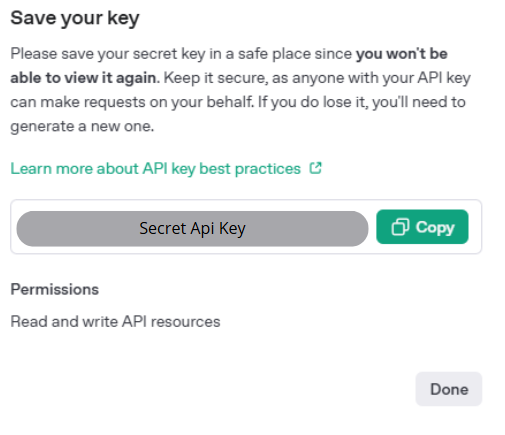Click the Done button
This screenshot has height=435, width=505.
tap(449, 389)
